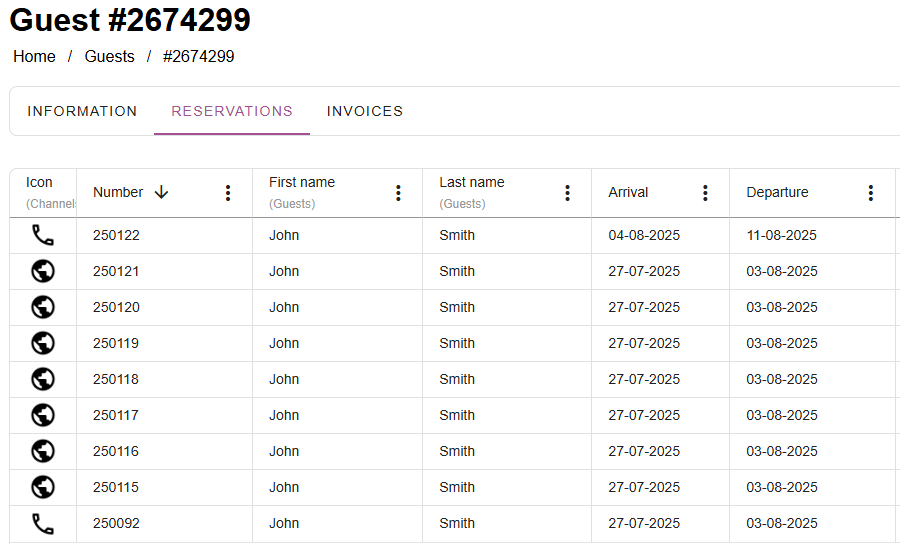Select the Reservations tab

tap(232, 111)
